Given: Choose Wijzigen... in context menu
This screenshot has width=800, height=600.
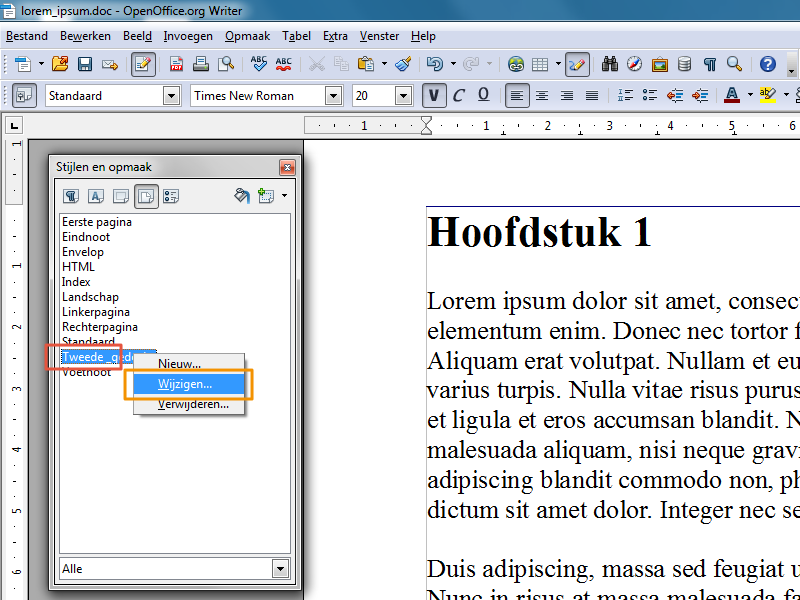Looking at the screenshot, I should click(x=189, y=384).
